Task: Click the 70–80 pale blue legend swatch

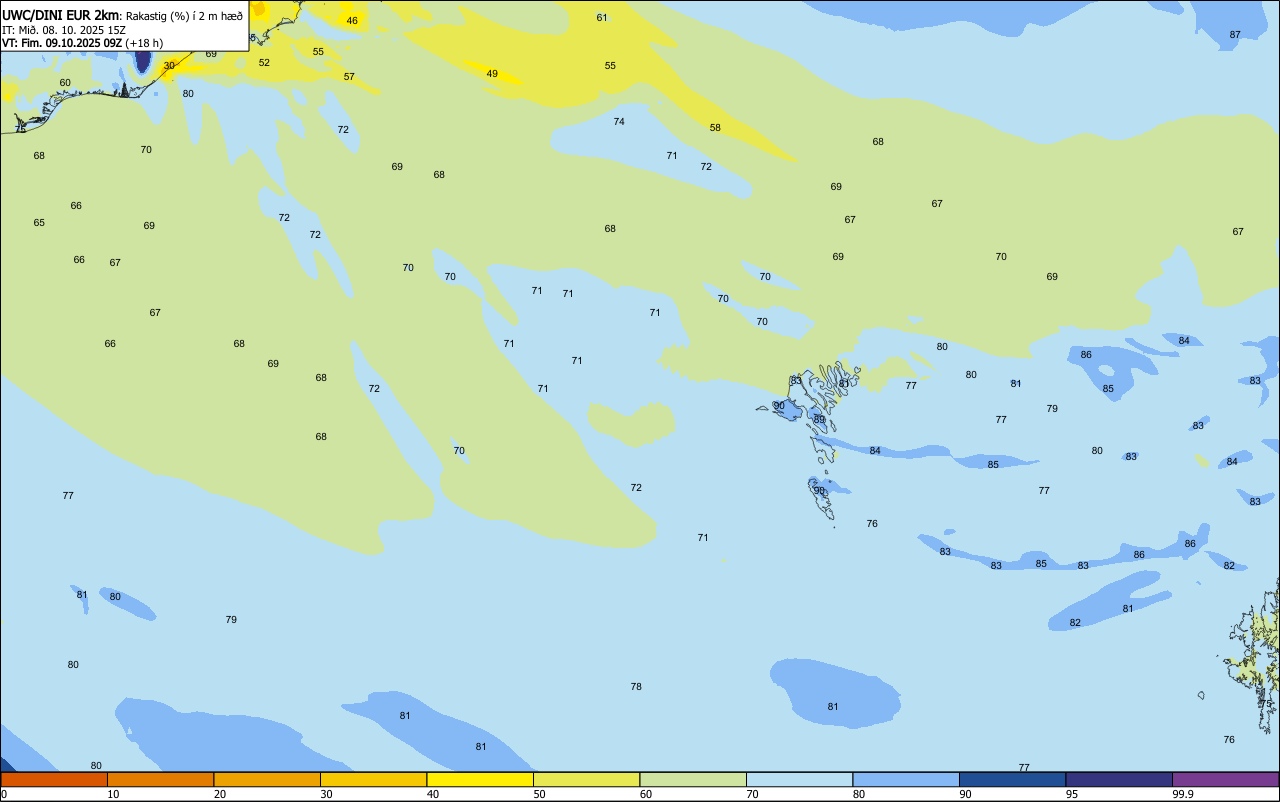Action: [x=799, y=779]
